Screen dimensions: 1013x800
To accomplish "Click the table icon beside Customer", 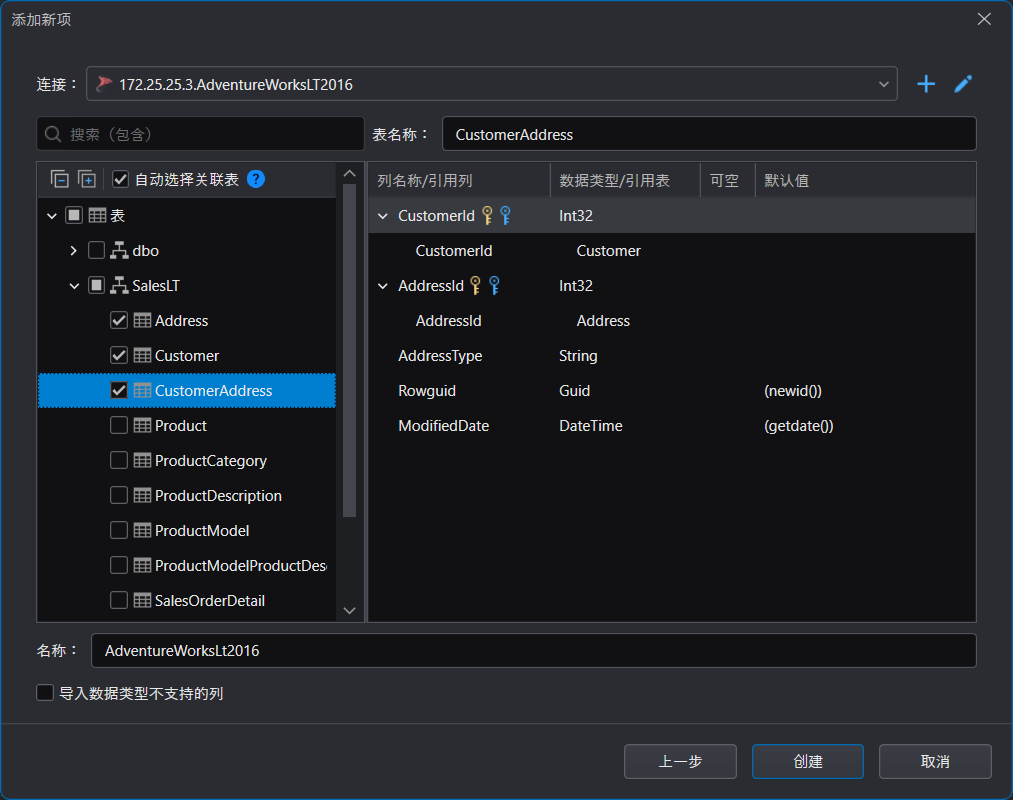I will 142,355.
